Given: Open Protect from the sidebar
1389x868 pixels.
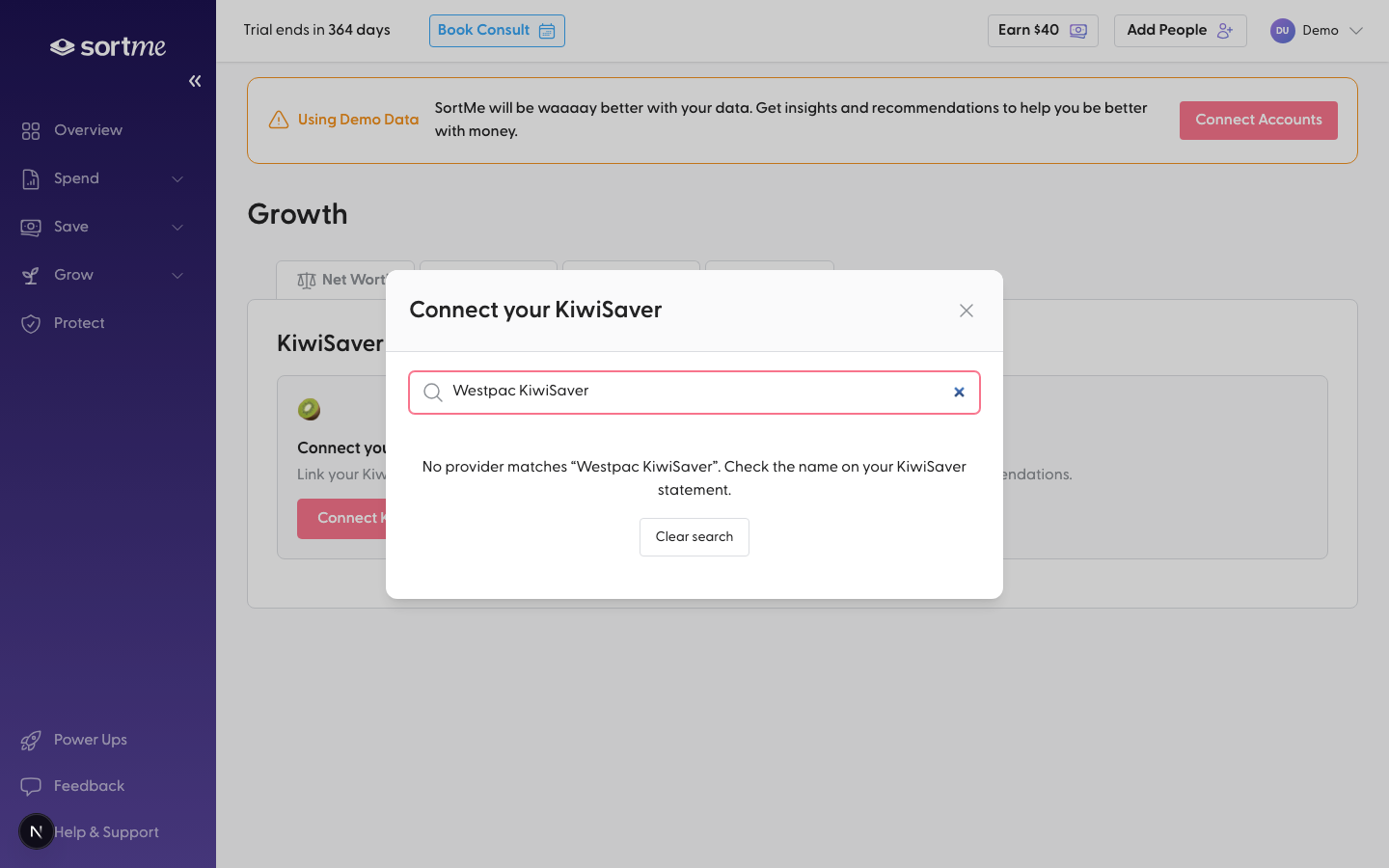Looking at the screenshot, I should (79, 323).
